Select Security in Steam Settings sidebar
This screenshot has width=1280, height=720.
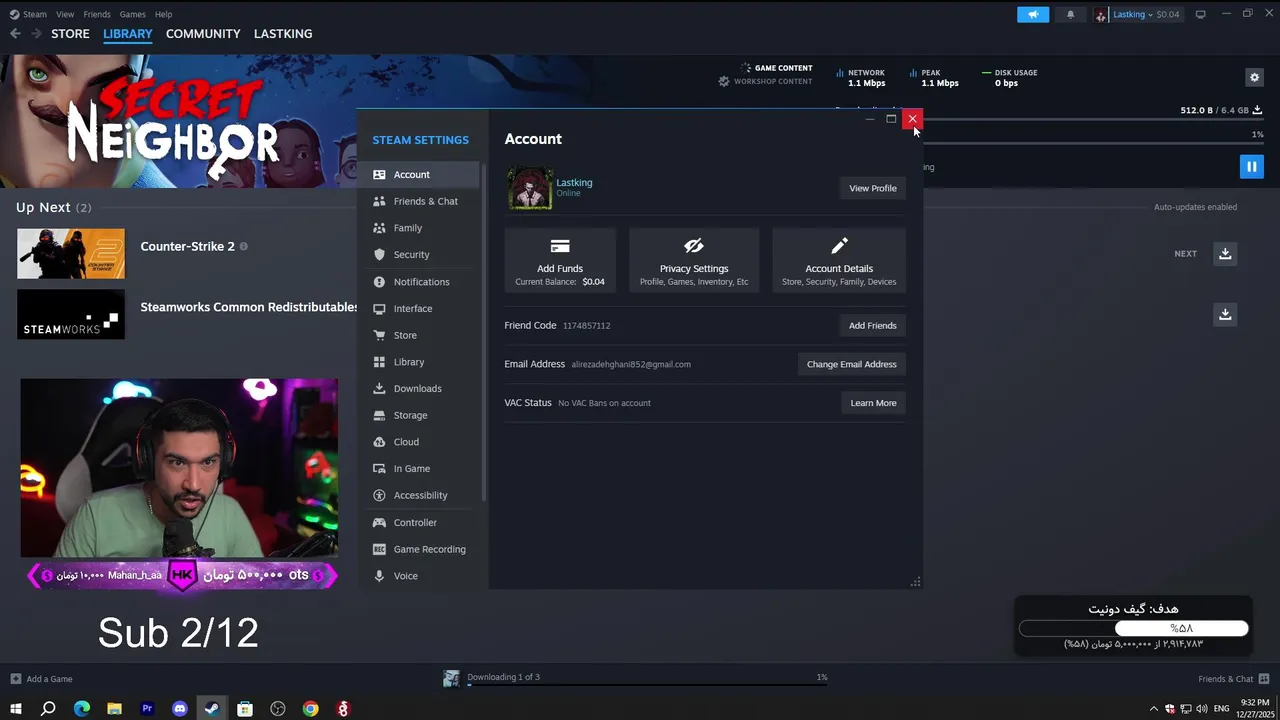point(421,254)
